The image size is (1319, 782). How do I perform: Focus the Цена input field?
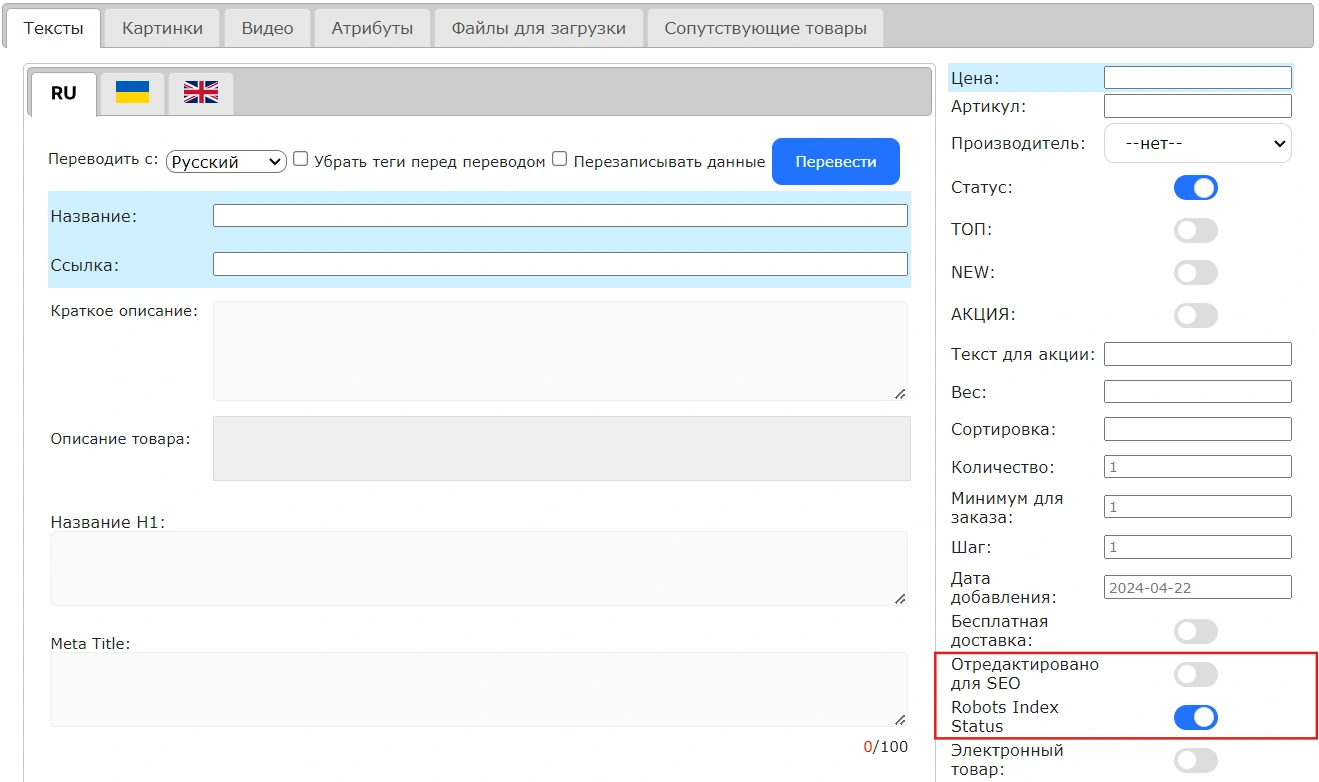[x=1197, y=78]
